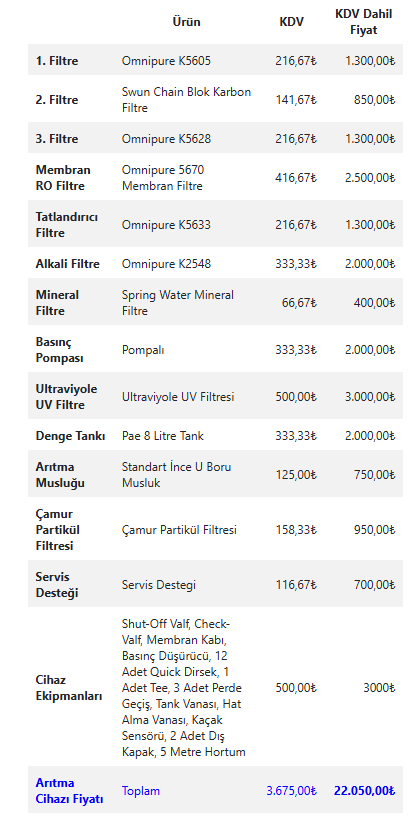
Task: Select Omnipure K5633 in Tatlandırıcı row
Action: [x=166, y=225]
